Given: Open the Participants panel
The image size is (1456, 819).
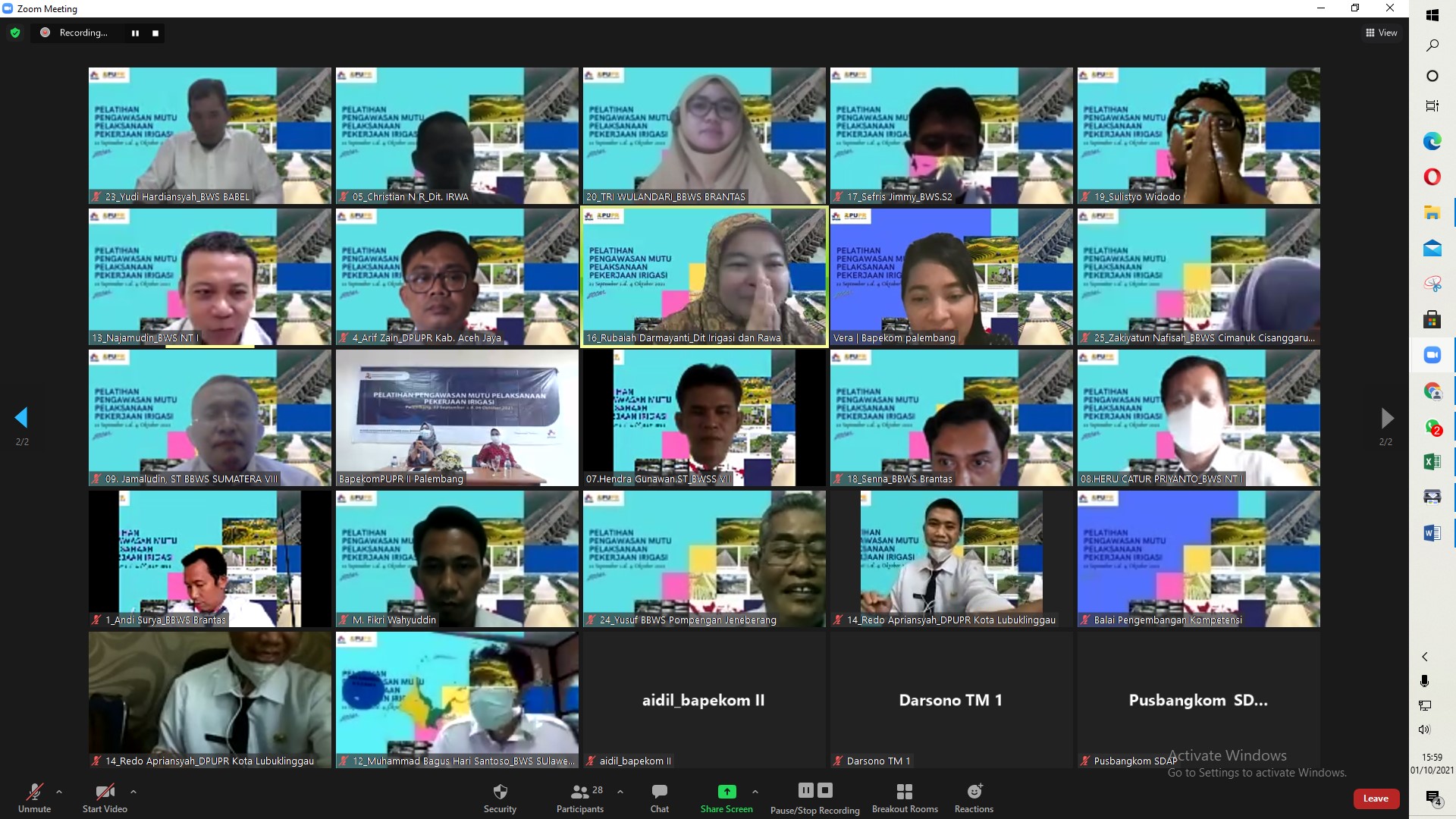Looking at the screenshot, I should [581, 798].
